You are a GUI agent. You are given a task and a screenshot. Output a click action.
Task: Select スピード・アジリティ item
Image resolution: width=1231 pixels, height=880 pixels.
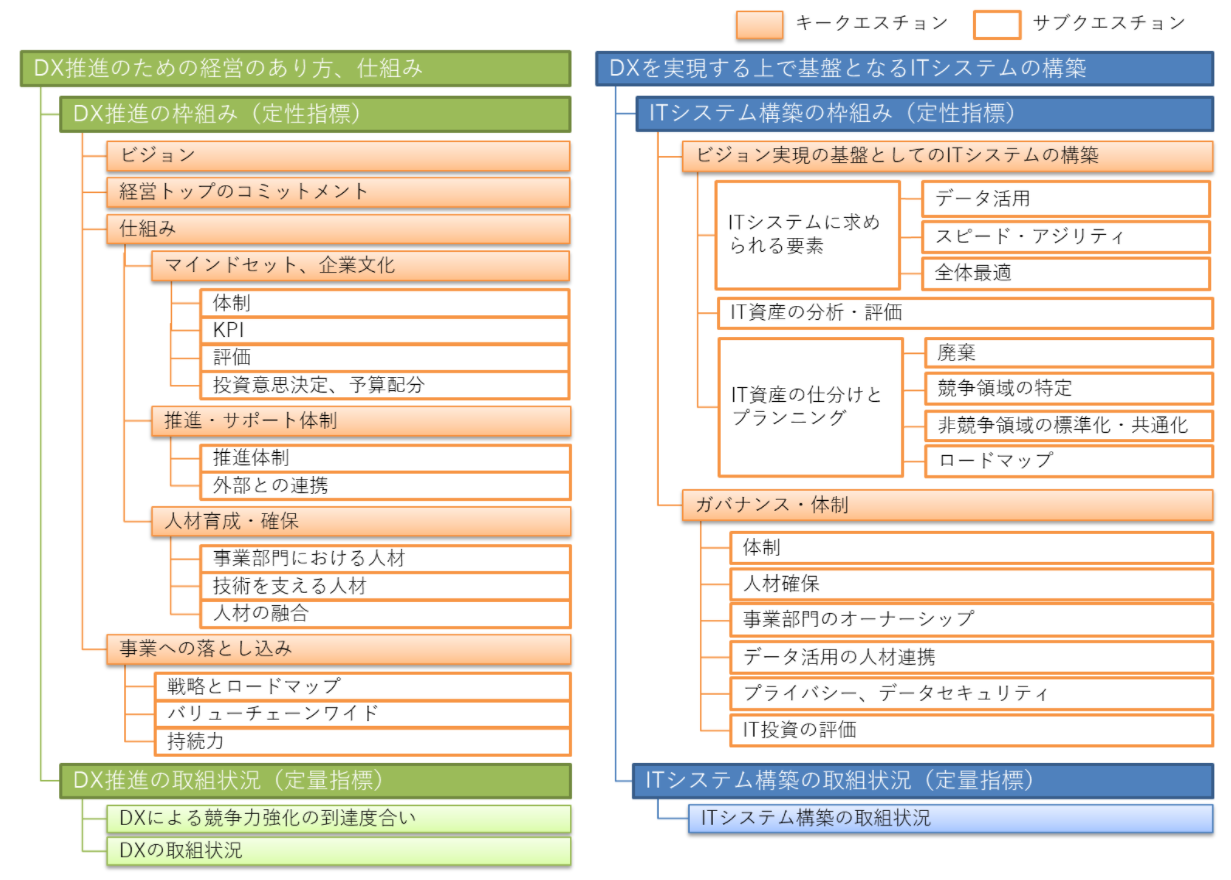click(x=1066, y=236)
